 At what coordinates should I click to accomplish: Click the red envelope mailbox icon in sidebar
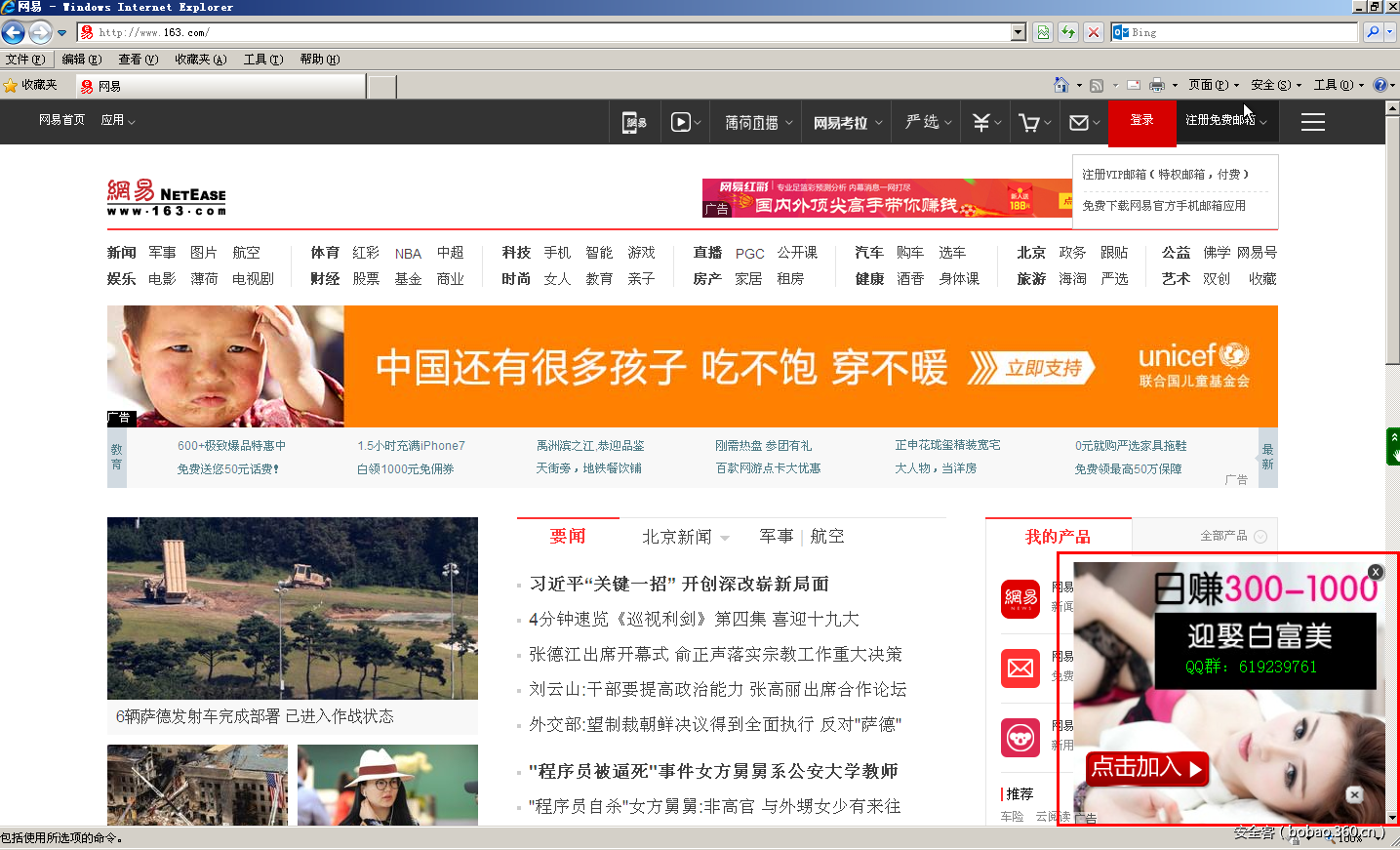tap(1021, 668)
